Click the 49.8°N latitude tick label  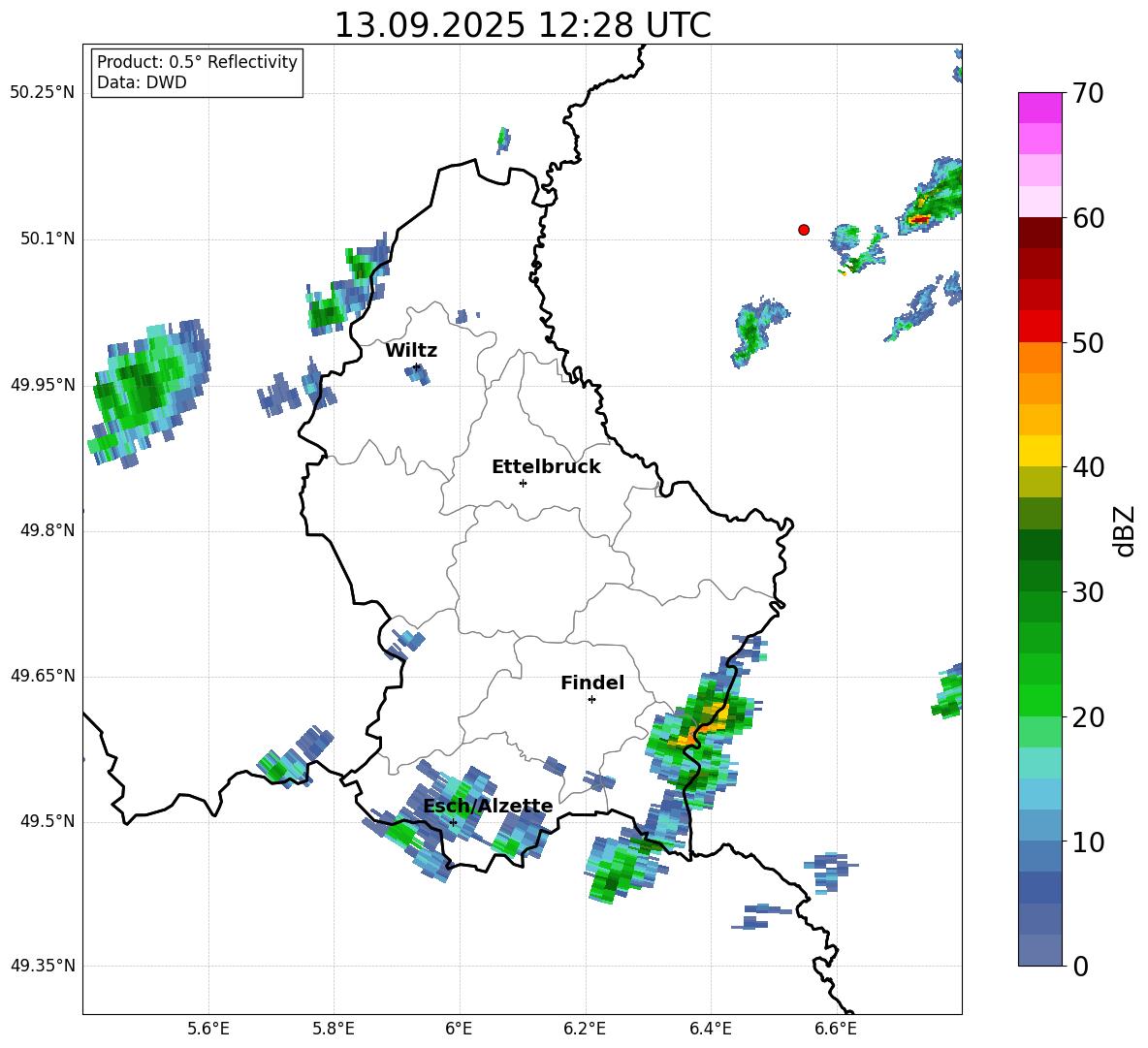pyautogui.click(x=47, y=530)
